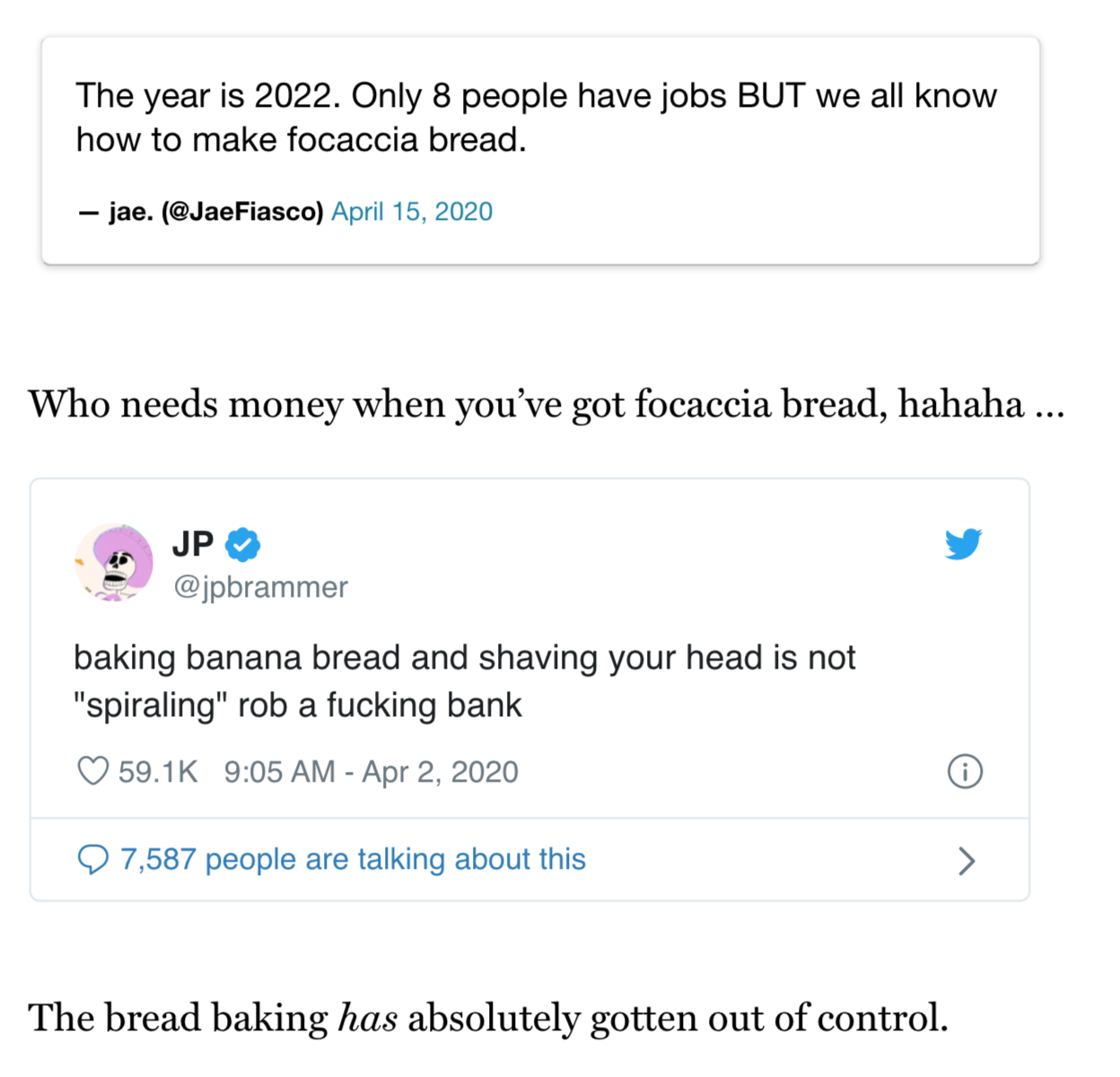Click the Twitter bird logo
Screen dimensions: 1120x1077
(x=963, y=544)
